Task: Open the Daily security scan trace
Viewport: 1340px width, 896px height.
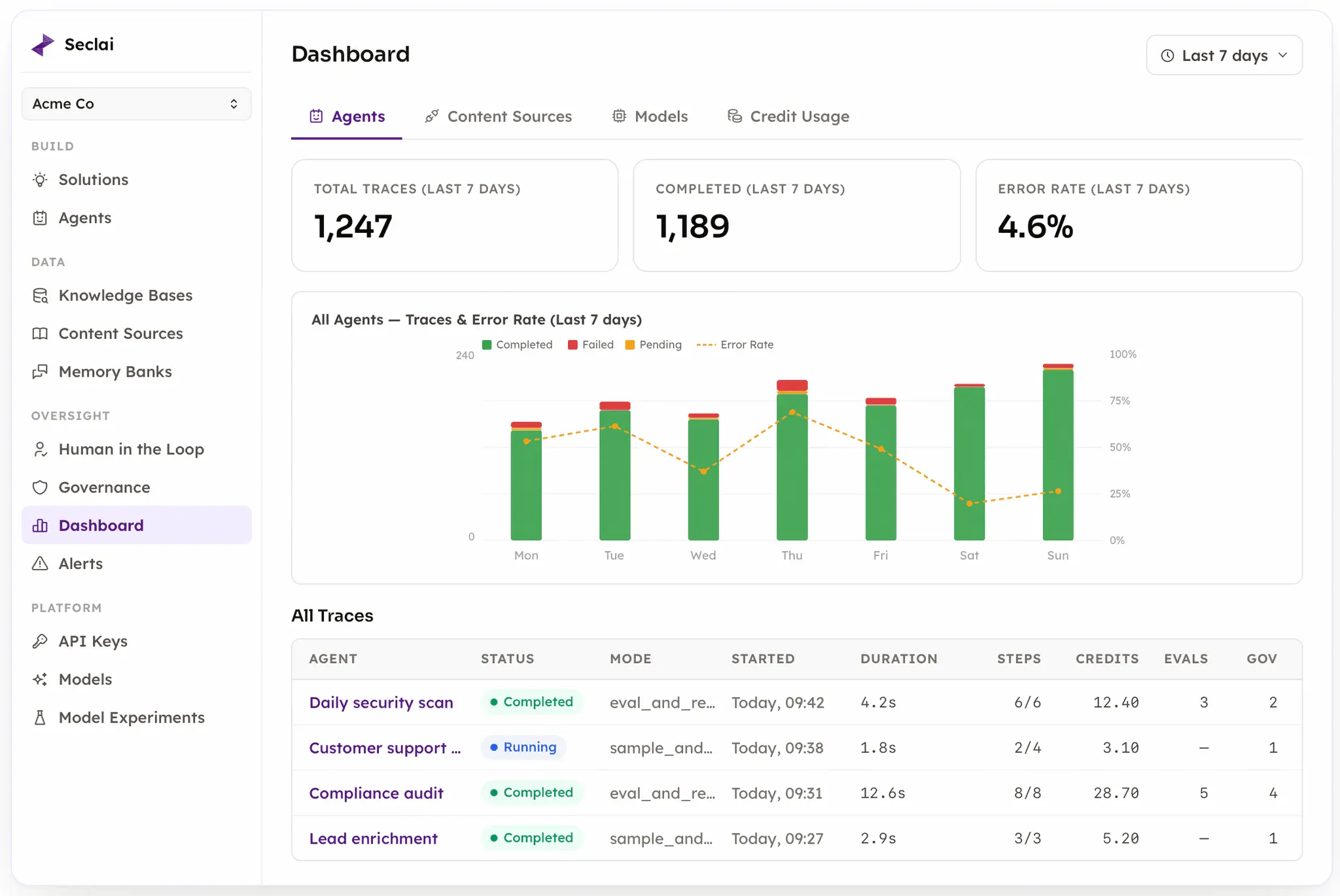Action: pos(381,702)
